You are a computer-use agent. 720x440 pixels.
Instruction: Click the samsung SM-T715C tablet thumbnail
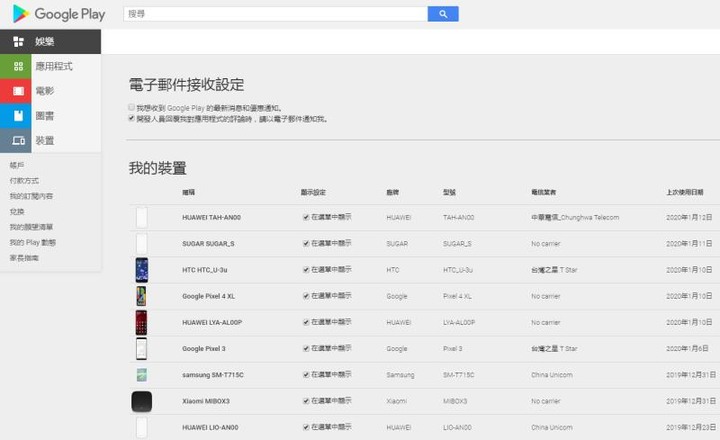[x=142, y=375]
